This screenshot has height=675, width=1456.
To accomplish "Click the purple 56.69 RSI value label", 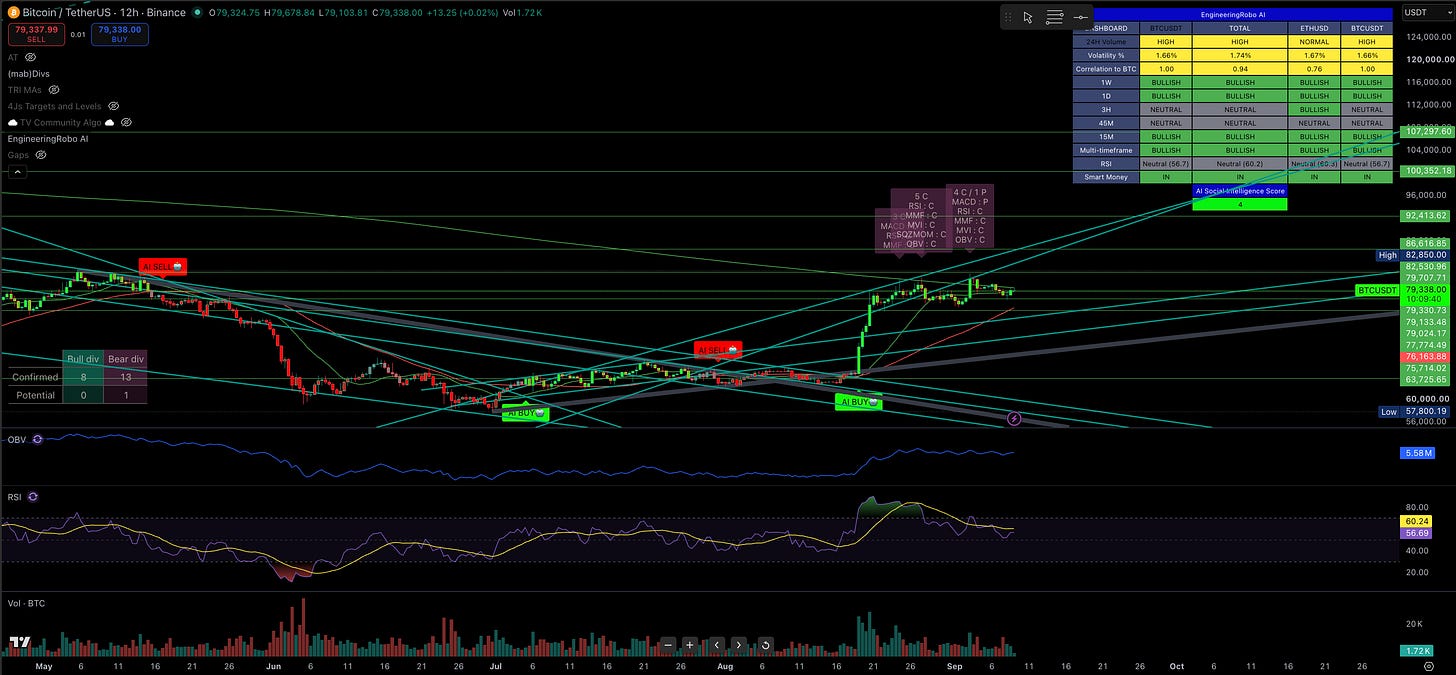I will (1417, 533).
